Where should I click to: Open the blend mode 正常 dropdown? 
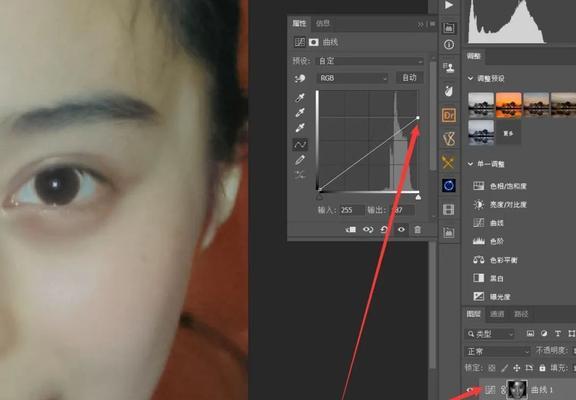click(x=497, y=352)
